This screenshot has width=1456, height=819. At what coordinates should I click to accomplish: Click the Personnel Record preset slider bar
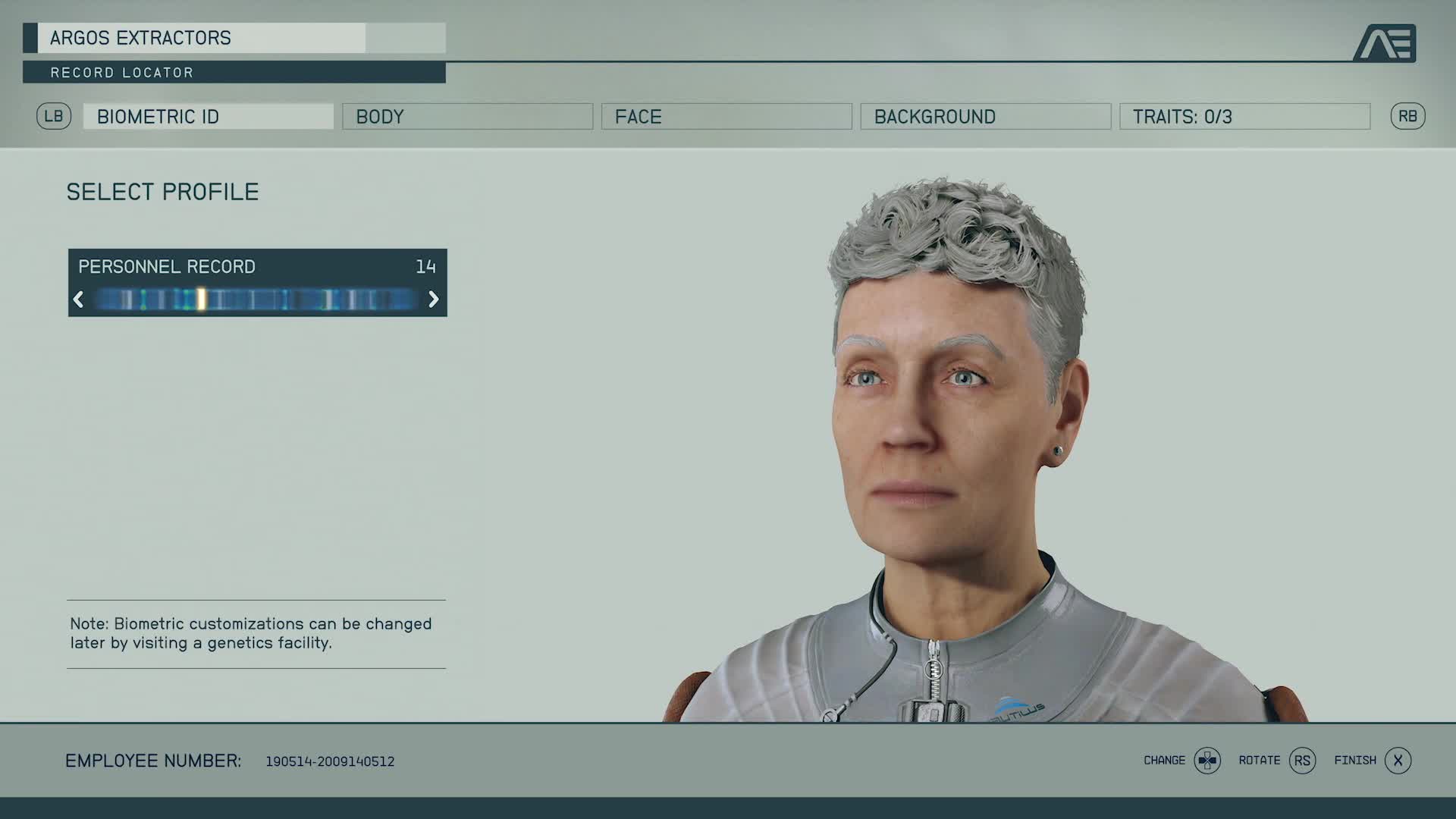pos(256,300)
